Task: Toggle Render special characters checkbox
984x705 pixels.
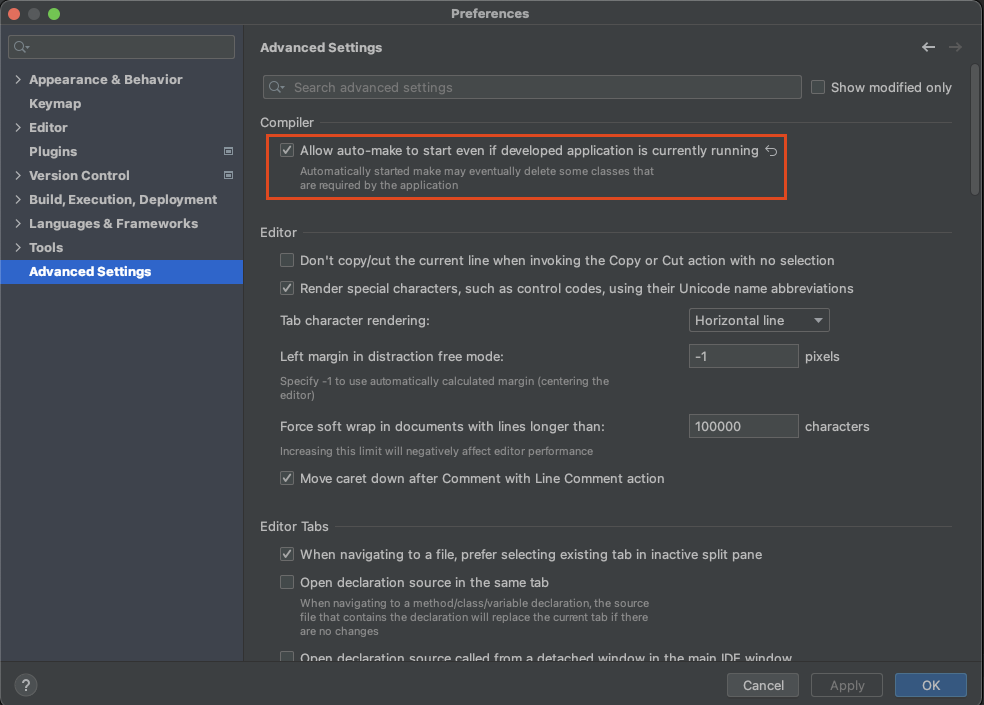Action: [x=287, y=288]
